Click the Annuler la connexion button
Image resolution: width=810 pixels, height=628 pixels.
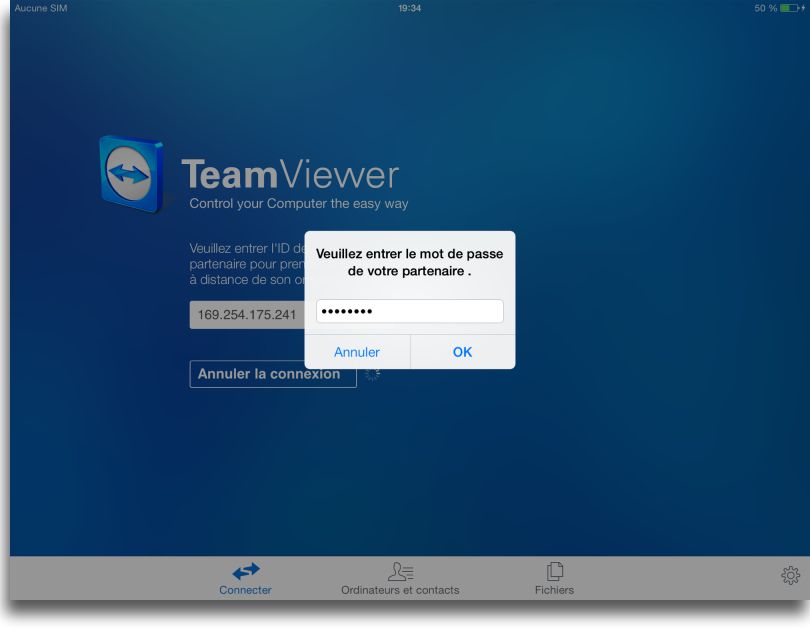pyautogui.click(x=272, y=374)
